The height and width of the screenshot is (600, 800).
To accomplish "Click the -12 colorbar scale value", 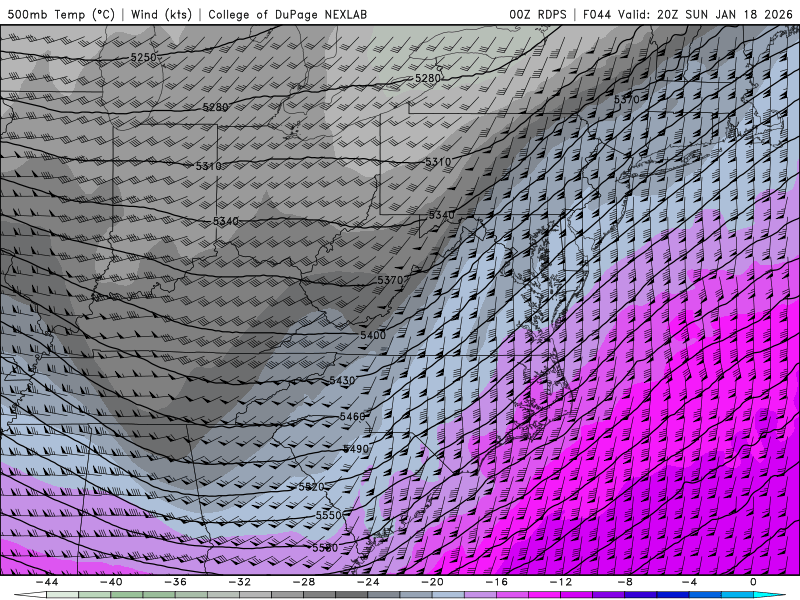I will coord(561,582).
